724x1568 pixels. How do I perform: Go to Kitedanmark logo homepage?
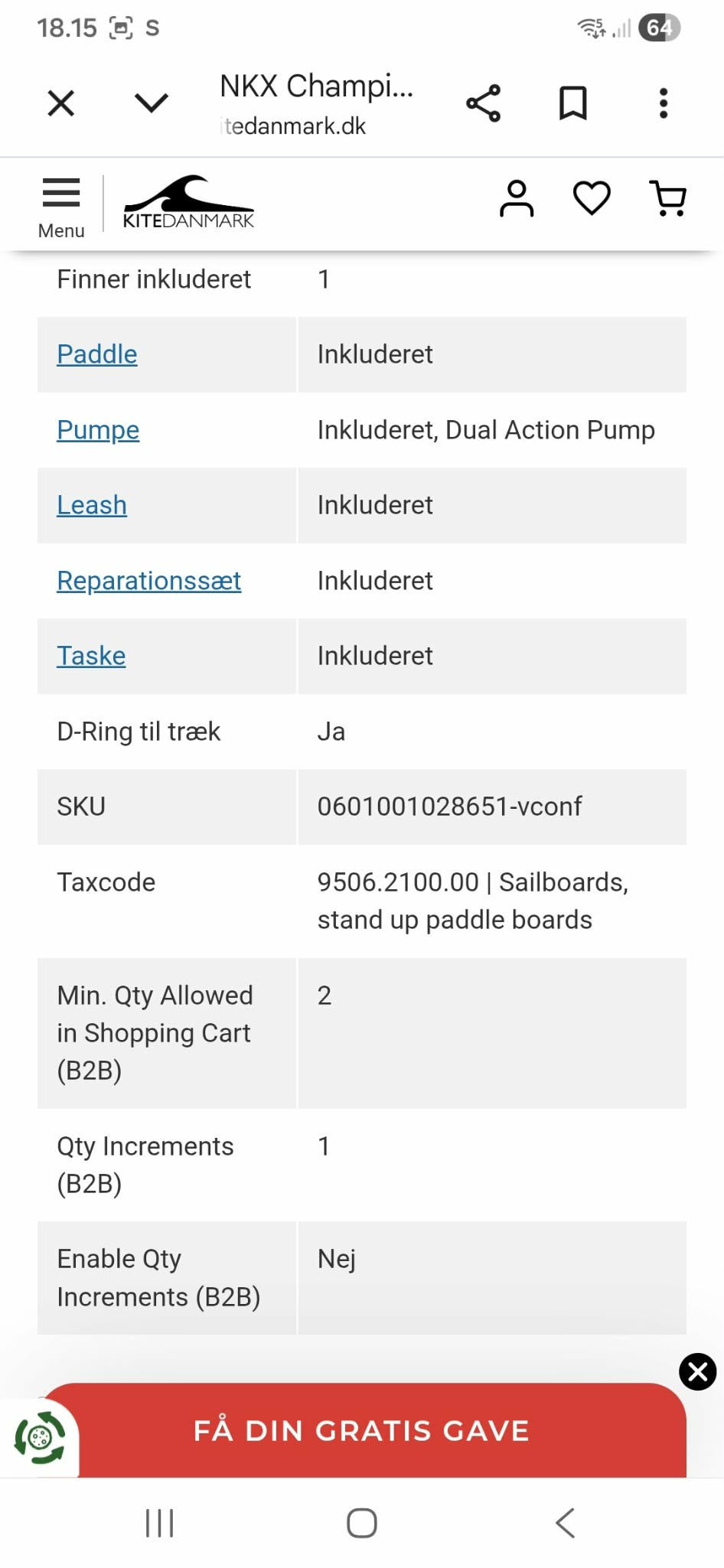tap(188, 203)
